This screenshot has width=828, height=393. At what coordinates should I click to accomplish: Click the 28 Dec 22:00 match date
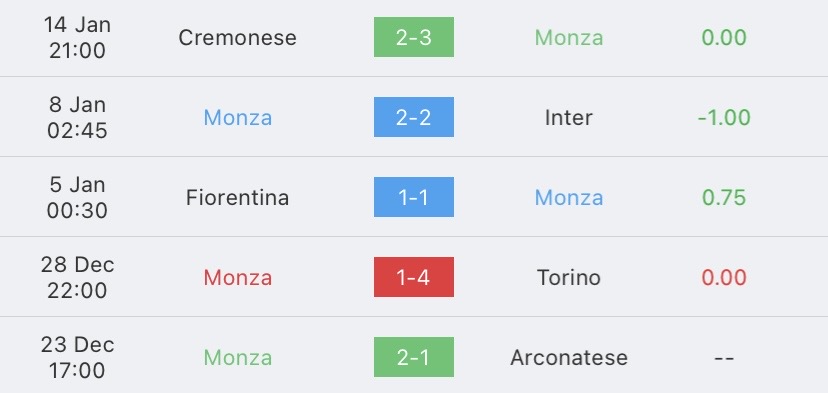[77, 277]
